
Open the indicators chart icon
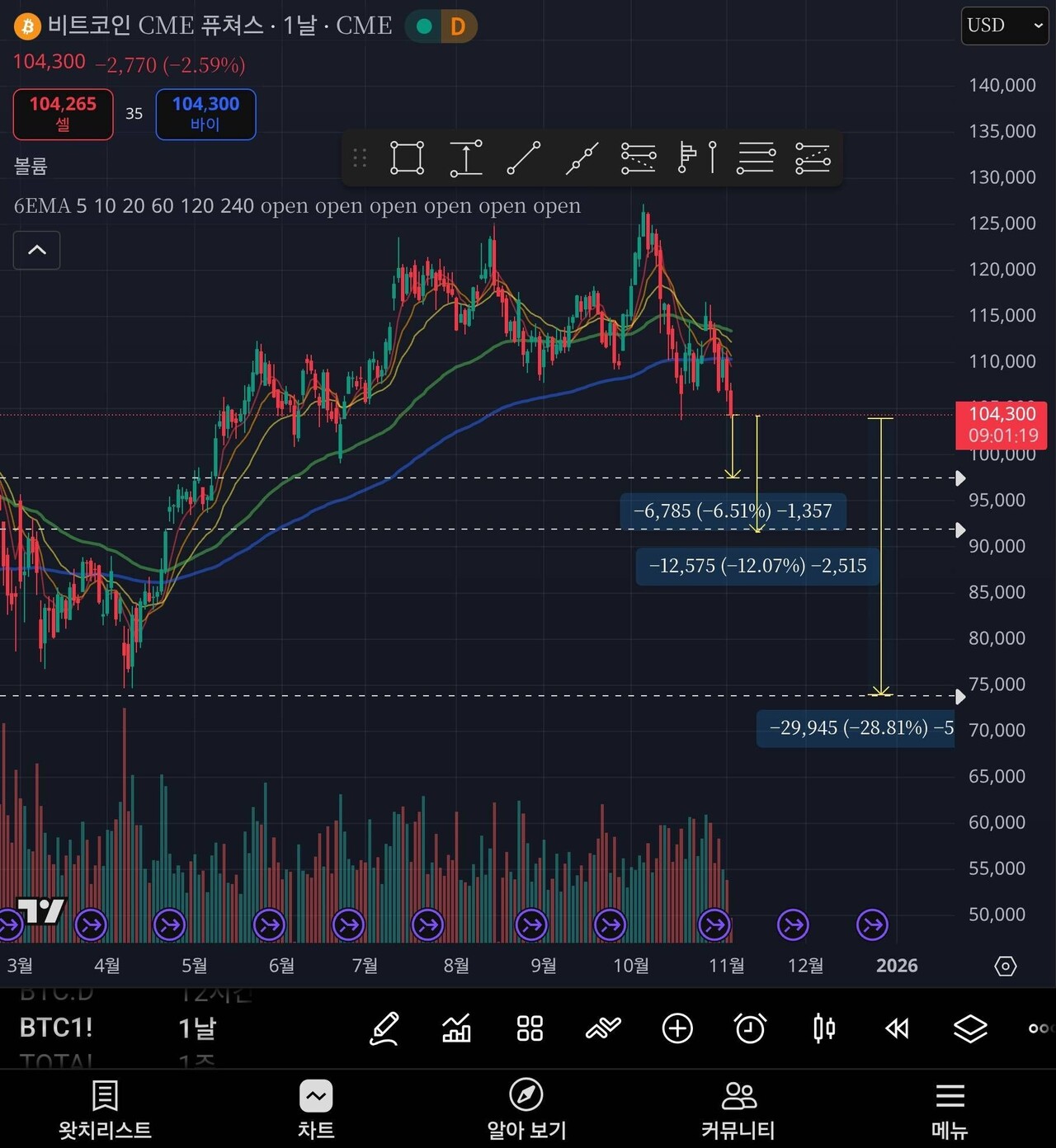(x=457, y=1028)
